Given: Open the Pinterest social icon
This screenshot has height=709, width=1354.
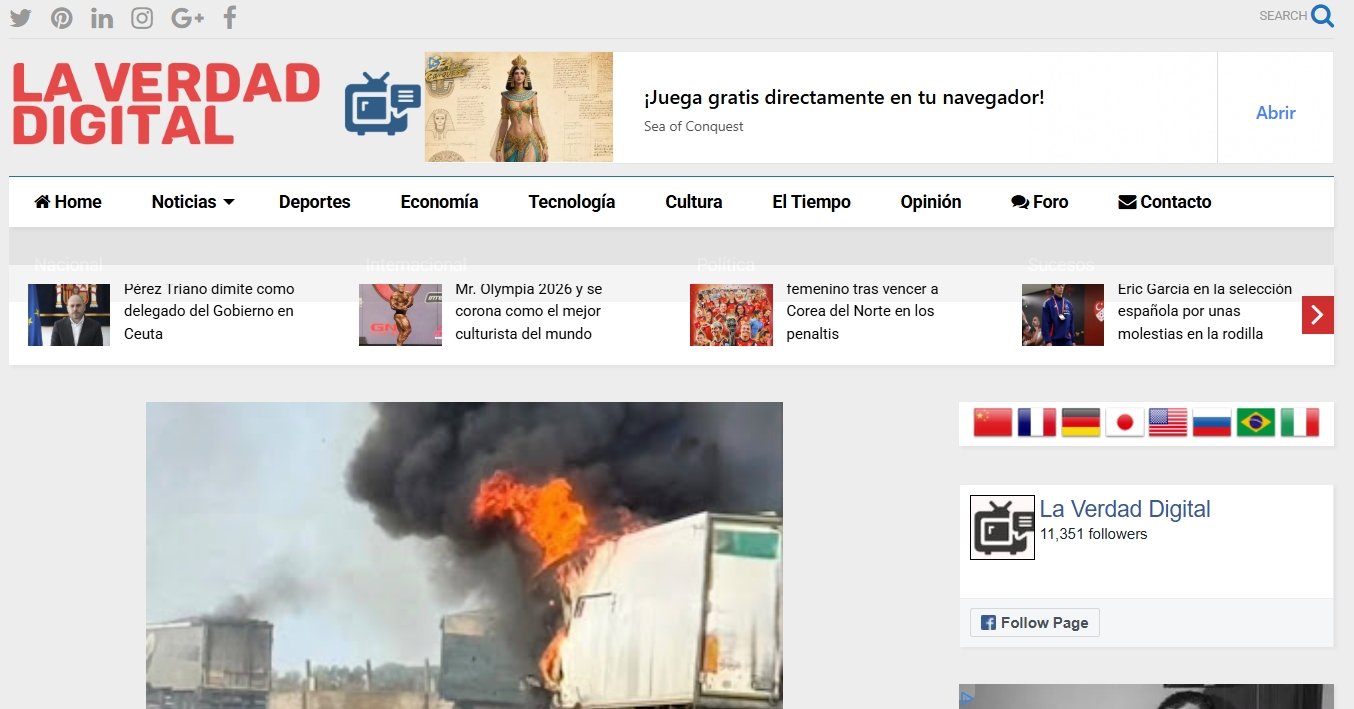Looking at the screenshot, I should 62,17.
